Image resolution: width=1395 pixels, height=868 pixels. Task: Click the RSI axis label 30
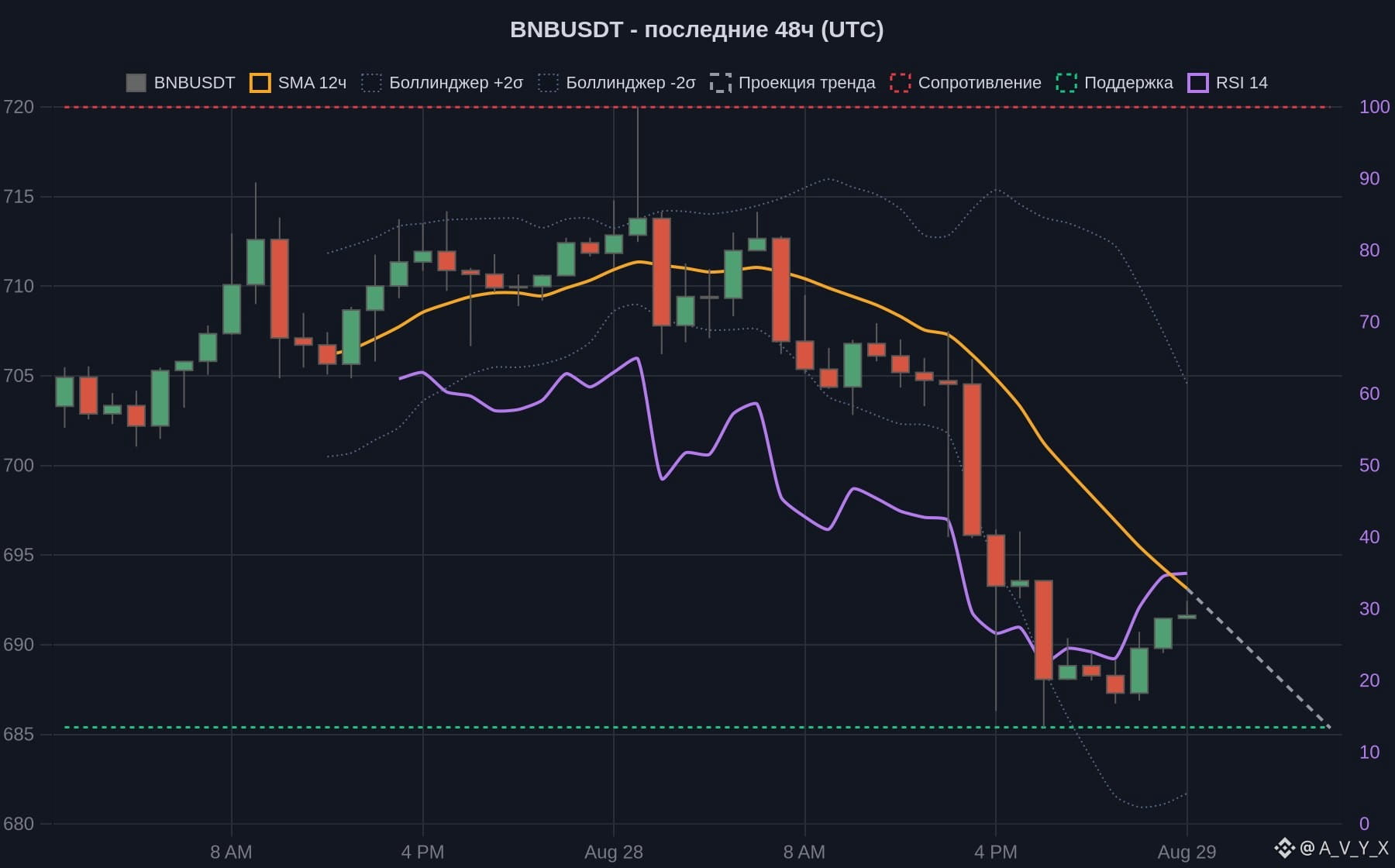tap(1369, 608)
